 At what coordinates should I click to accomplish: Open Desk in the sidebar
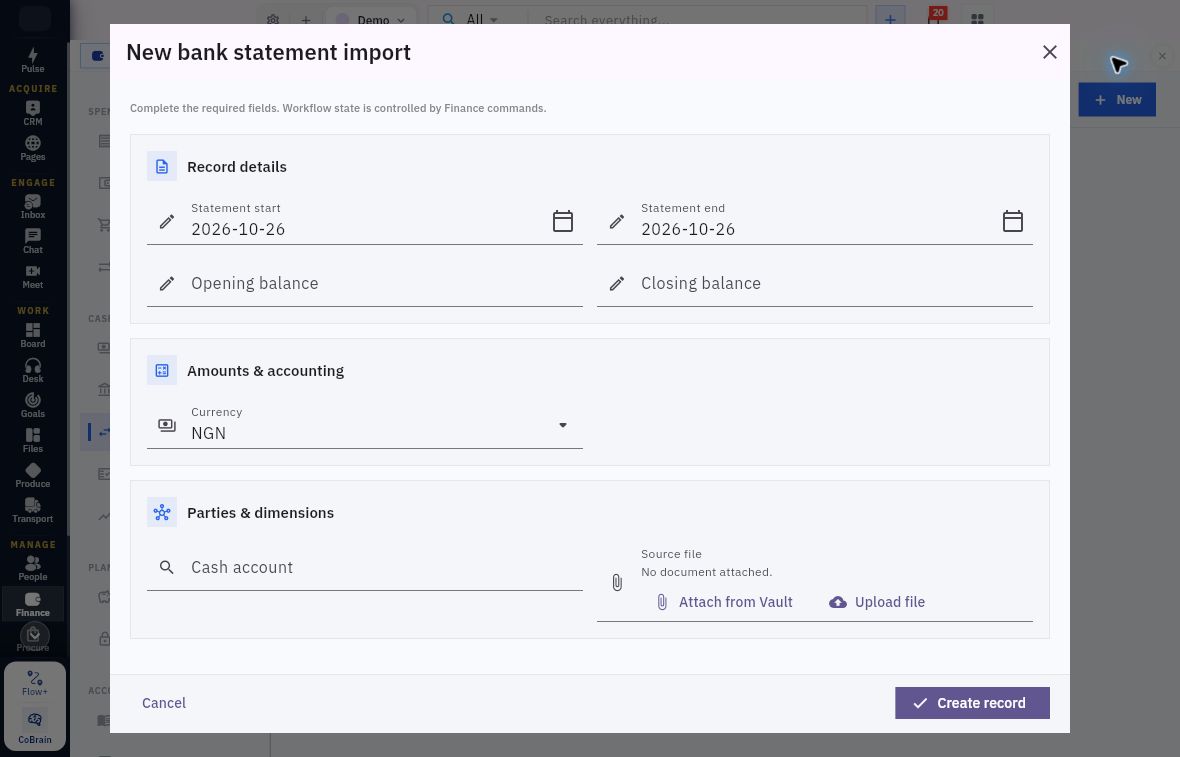pyautogui.click(x=32, y=370)
